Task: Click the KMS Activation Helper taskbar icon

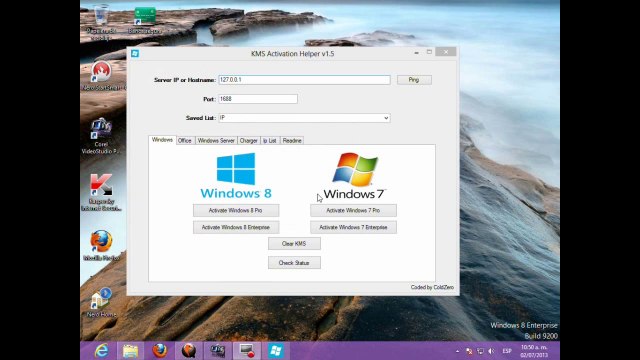Action: point(276,351)
